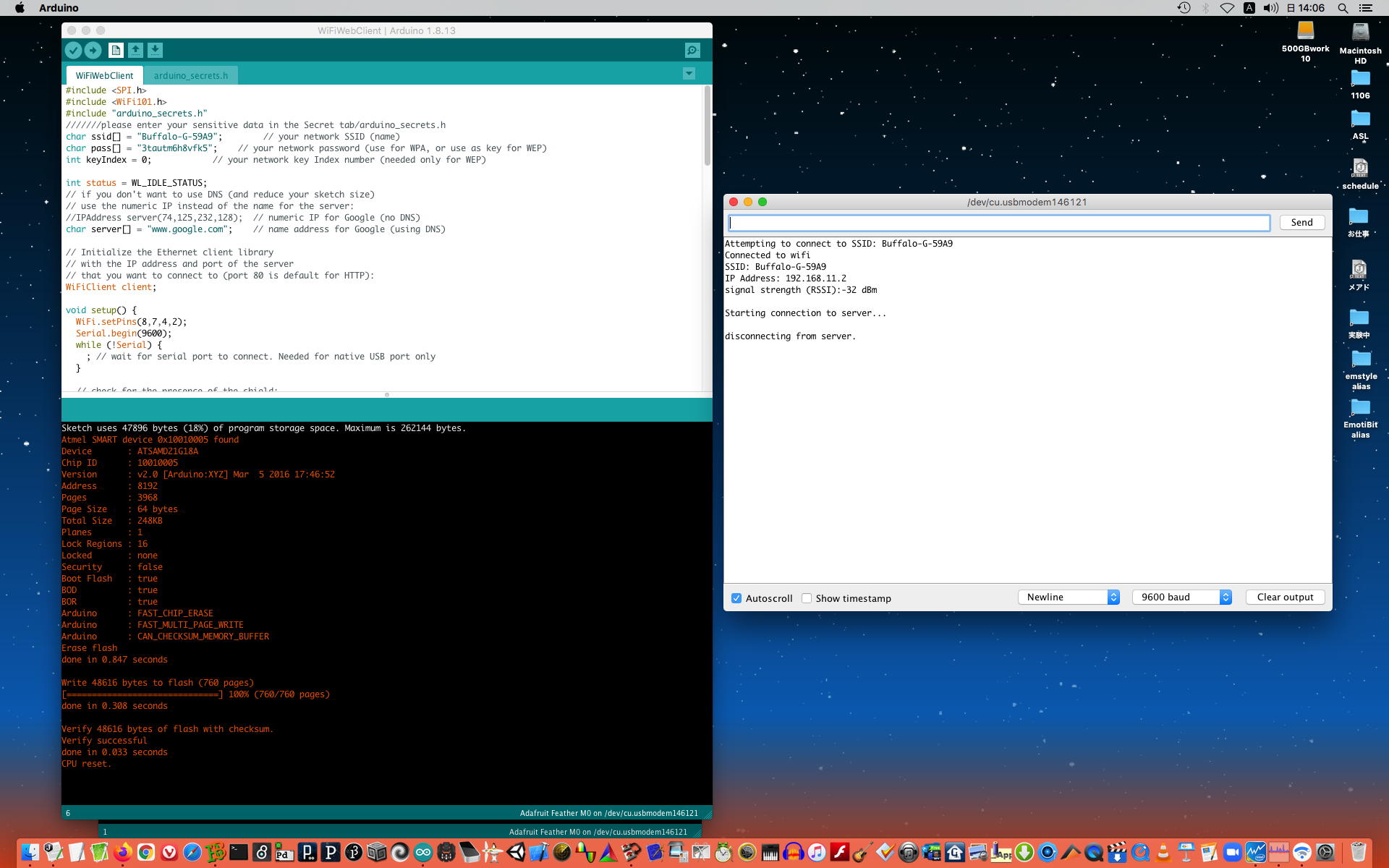Click the New sketch document icon

[115, 50]
